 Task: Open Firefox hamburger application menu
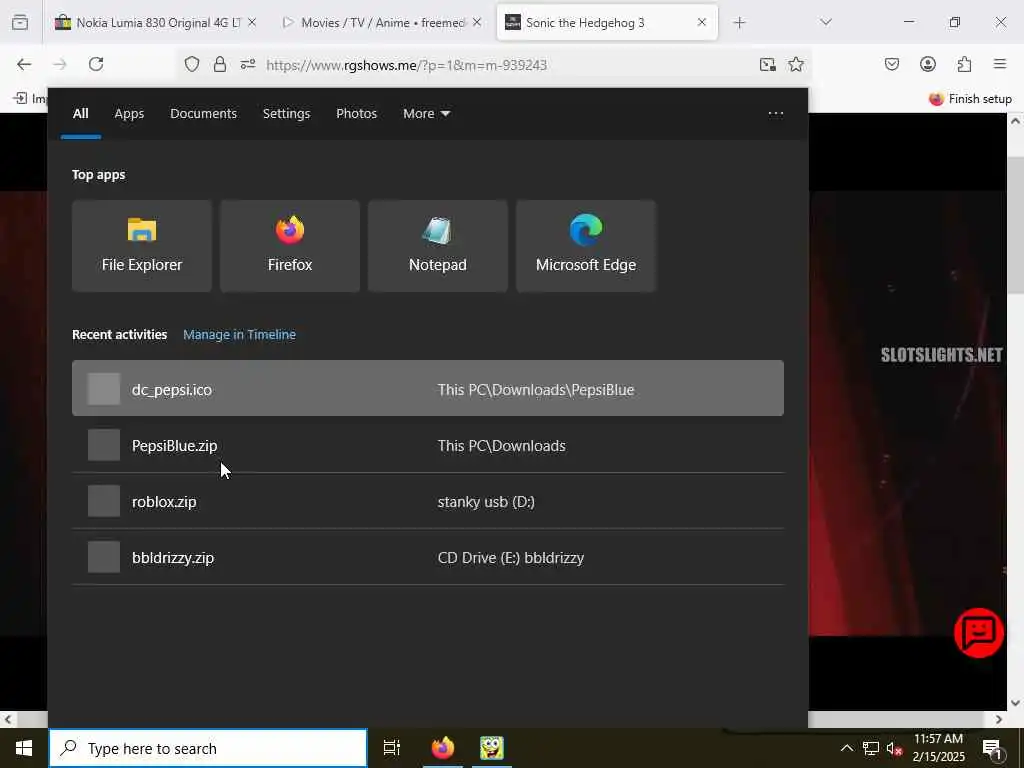[x=1000, y=64]
